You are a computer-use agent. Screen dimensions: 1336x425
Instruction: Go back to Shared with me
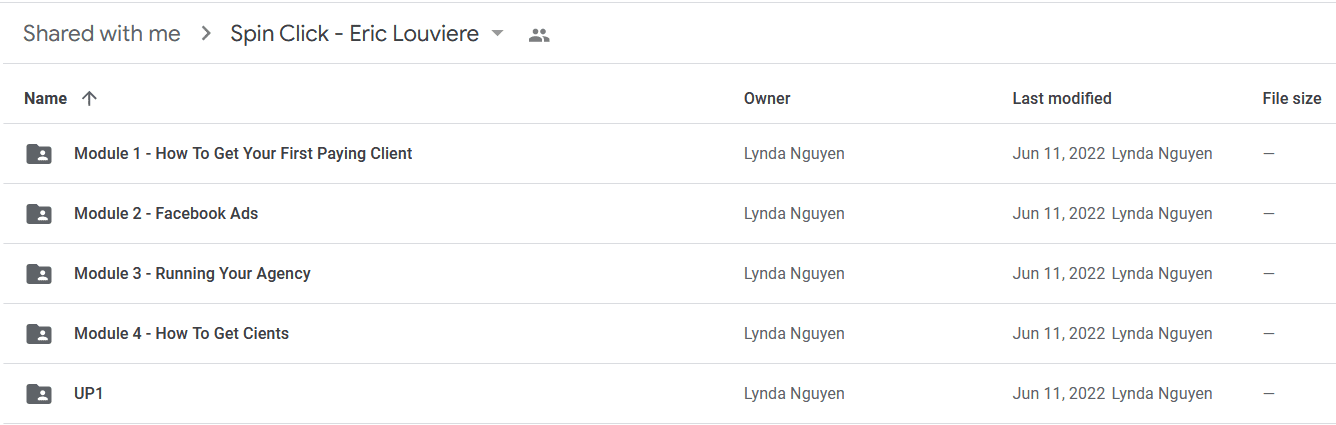pyautogui.click(x=102, y=34)
